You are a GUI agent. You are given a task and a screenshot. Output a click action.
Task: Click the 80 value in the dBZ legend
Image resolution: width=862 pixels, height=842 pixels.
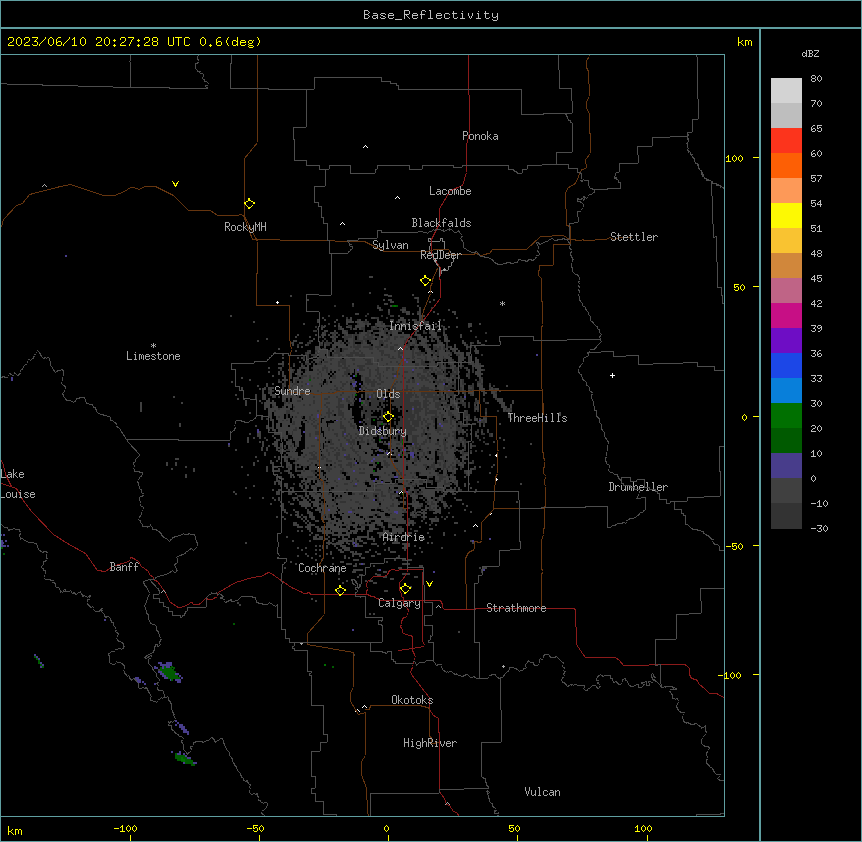click(816, 79)
